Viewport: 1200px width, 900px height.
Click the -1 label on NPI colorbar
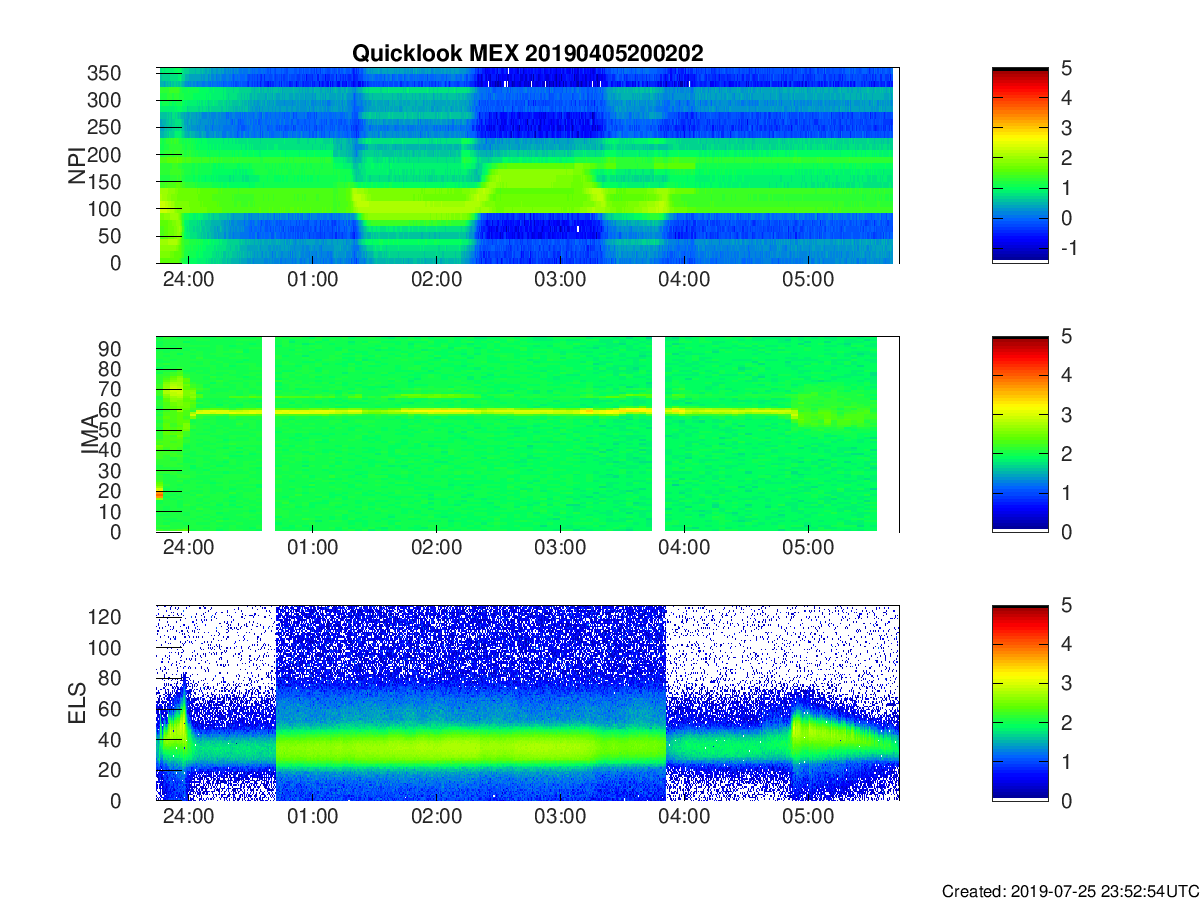point(1068,248)
